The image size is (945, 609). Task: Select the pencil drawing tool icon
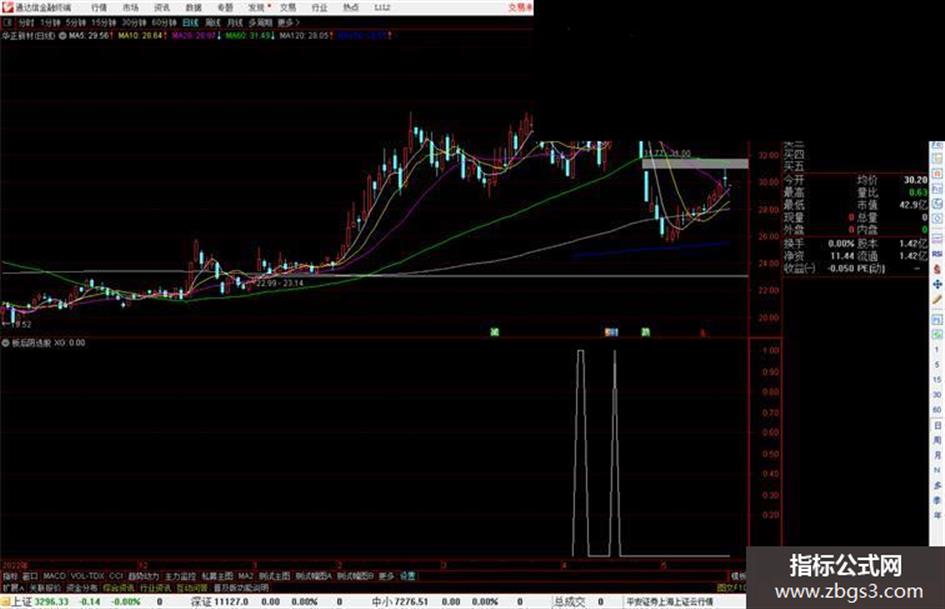(x=937, y=299)
